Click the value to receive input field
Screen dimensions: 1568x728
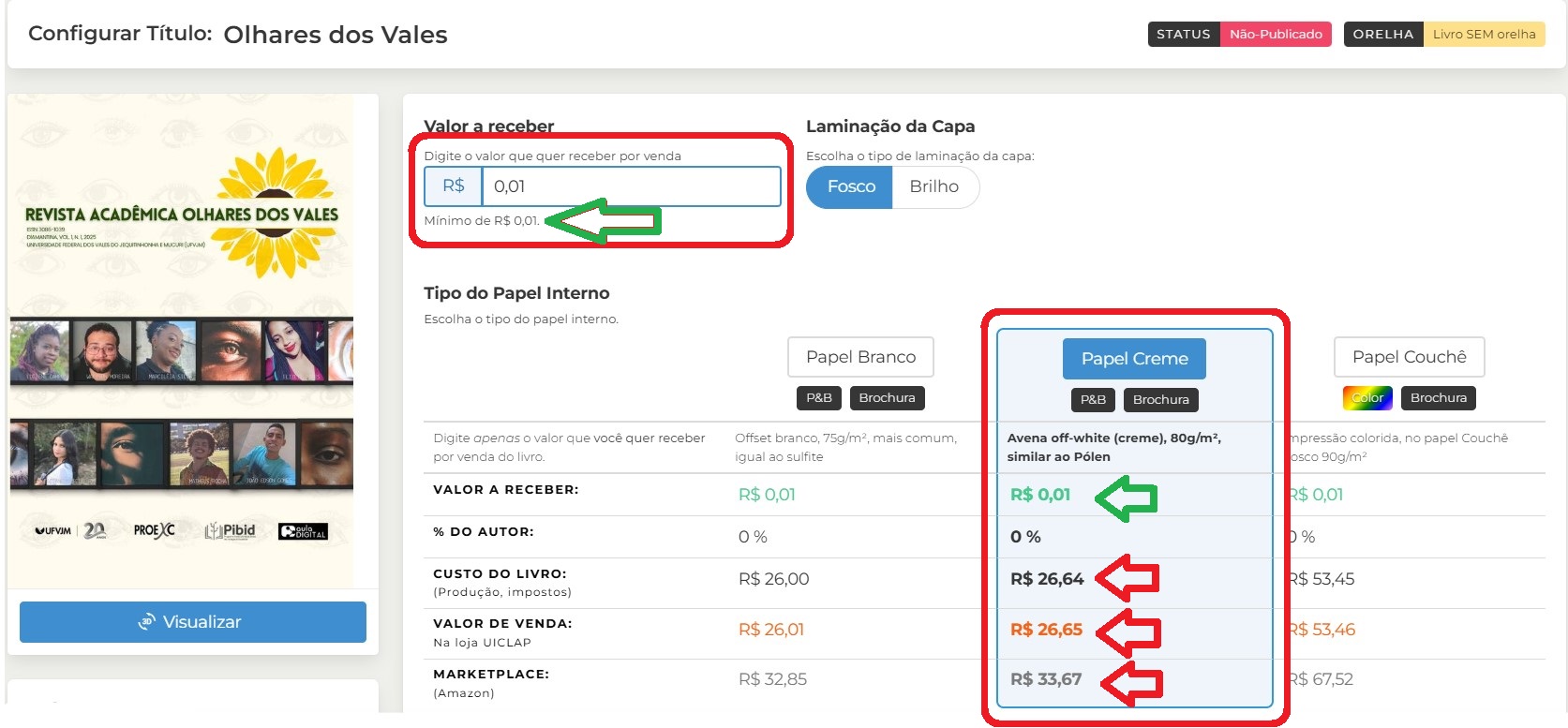pos(630,186)
